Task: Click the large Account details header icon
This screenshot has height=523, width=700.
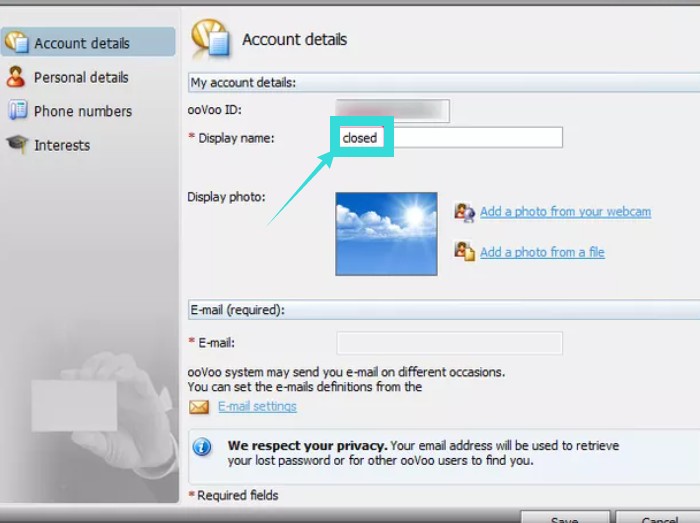Action: click(x=210, y=39)
